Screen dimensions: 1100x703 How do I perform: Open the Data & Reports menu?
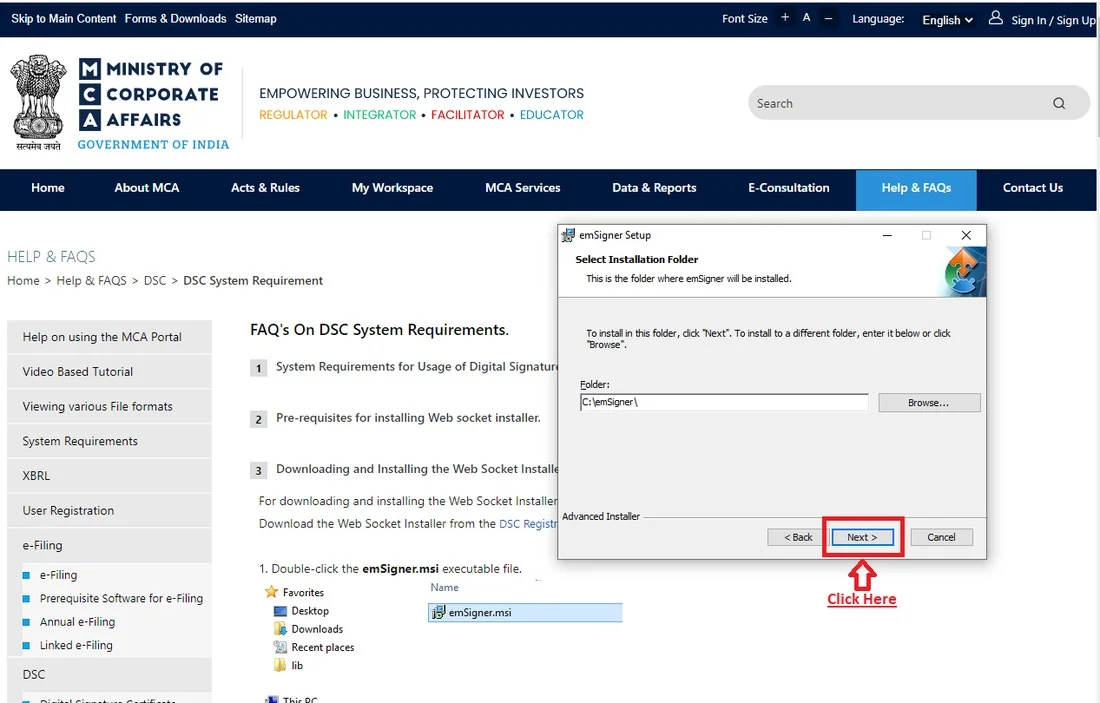pos(654,188)
